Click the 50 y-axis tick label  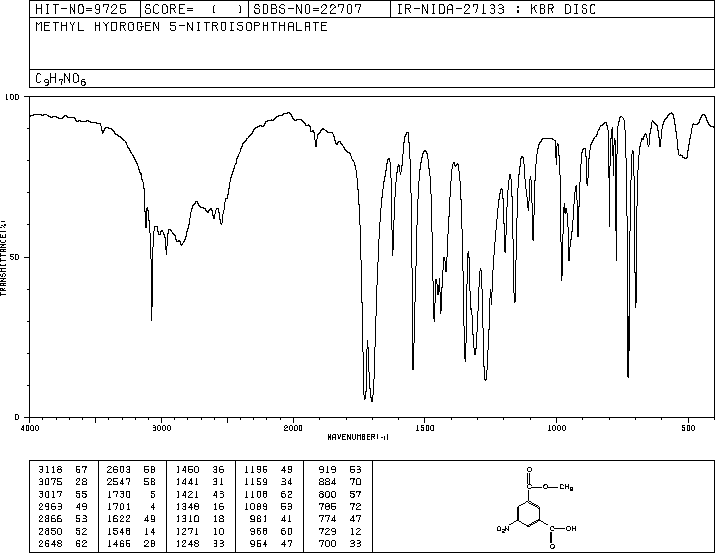14,257
